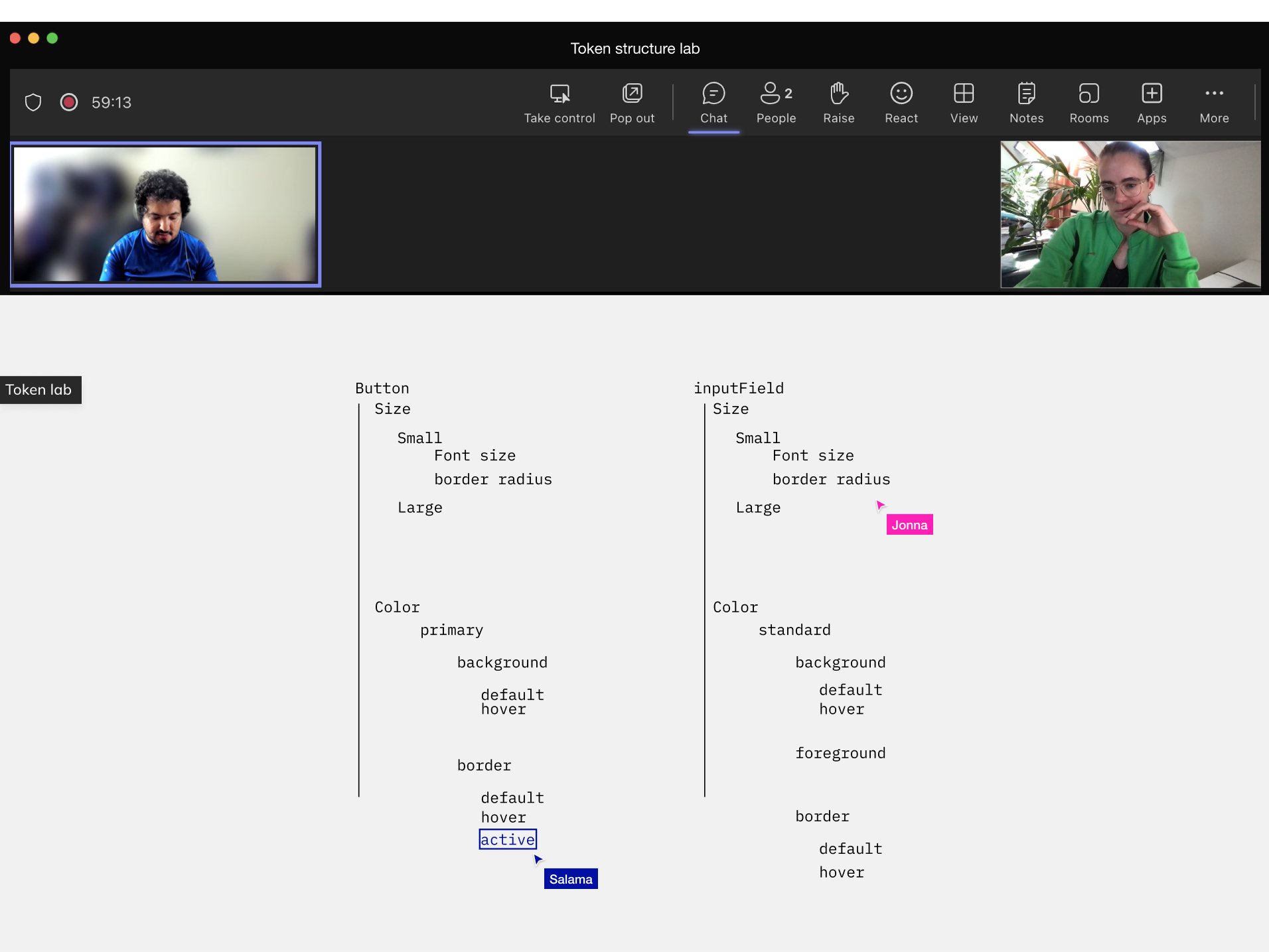
Task: Change the View layout
Action: pyautogui.click(x=964, y=103)
